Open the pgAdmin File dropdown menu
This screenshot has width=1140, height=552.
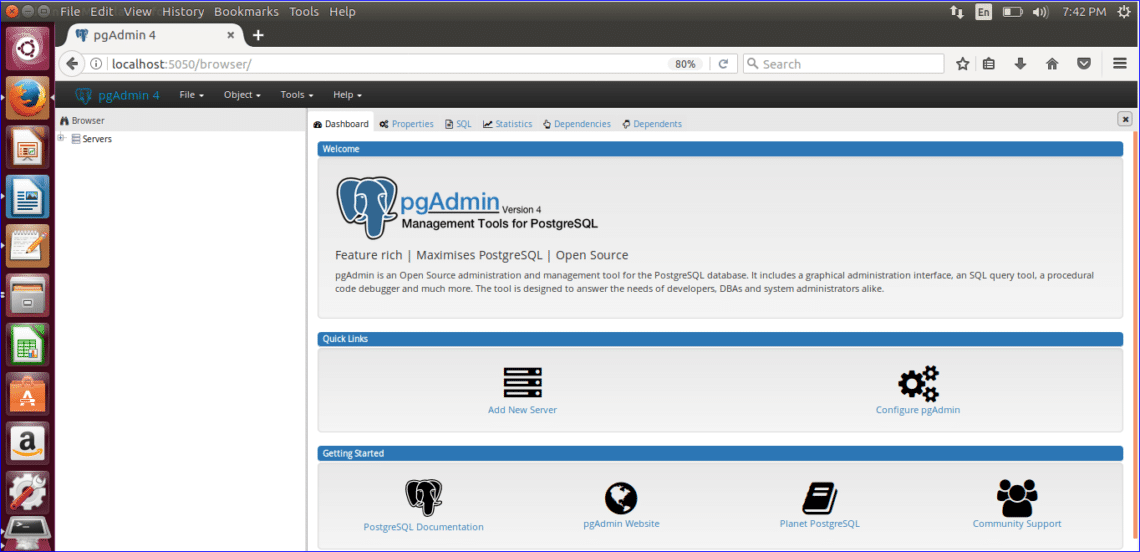[191, 95]
